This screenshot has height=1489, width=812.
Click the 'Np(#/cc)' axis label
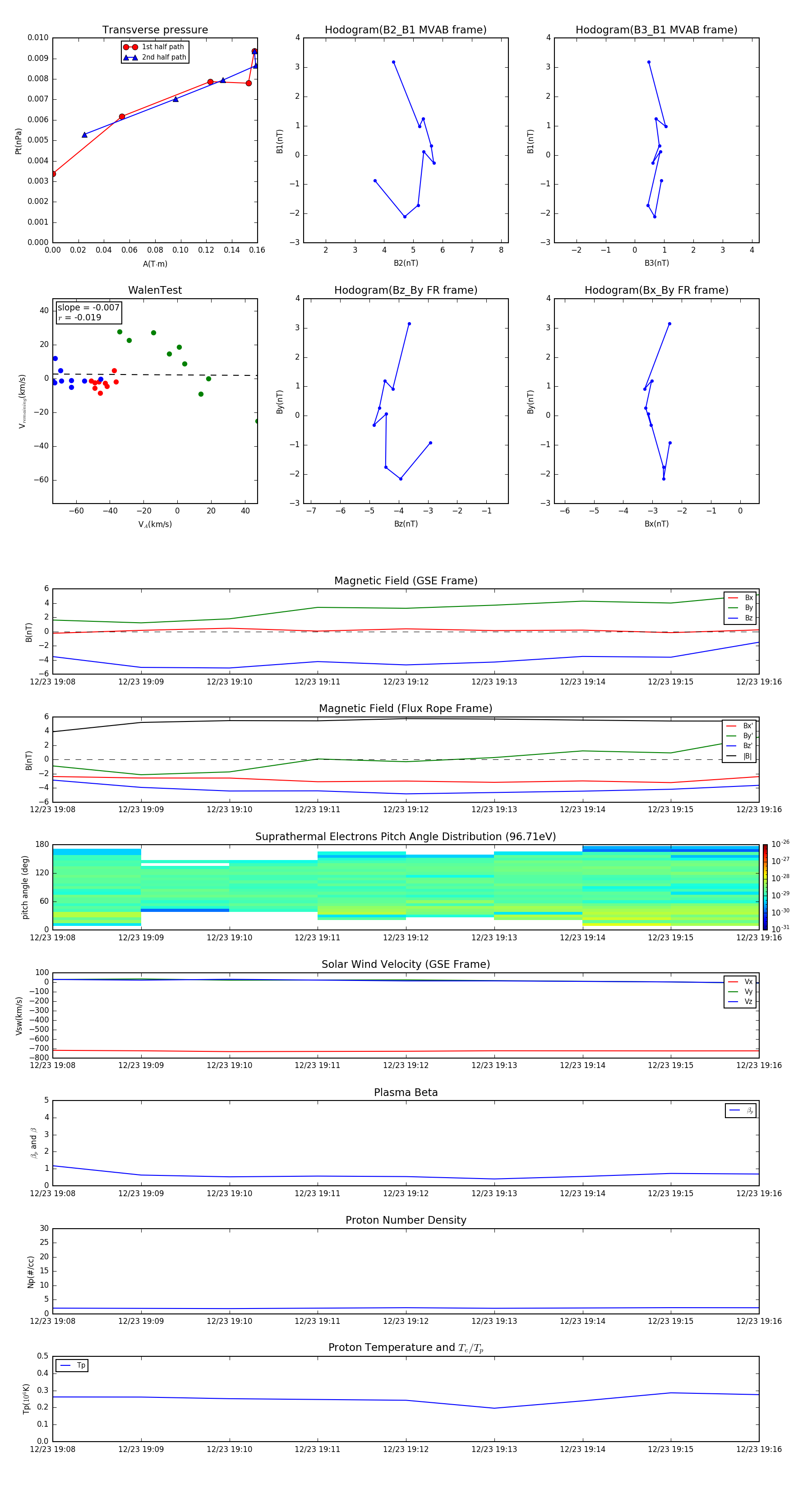click(x=31, y=1271)
